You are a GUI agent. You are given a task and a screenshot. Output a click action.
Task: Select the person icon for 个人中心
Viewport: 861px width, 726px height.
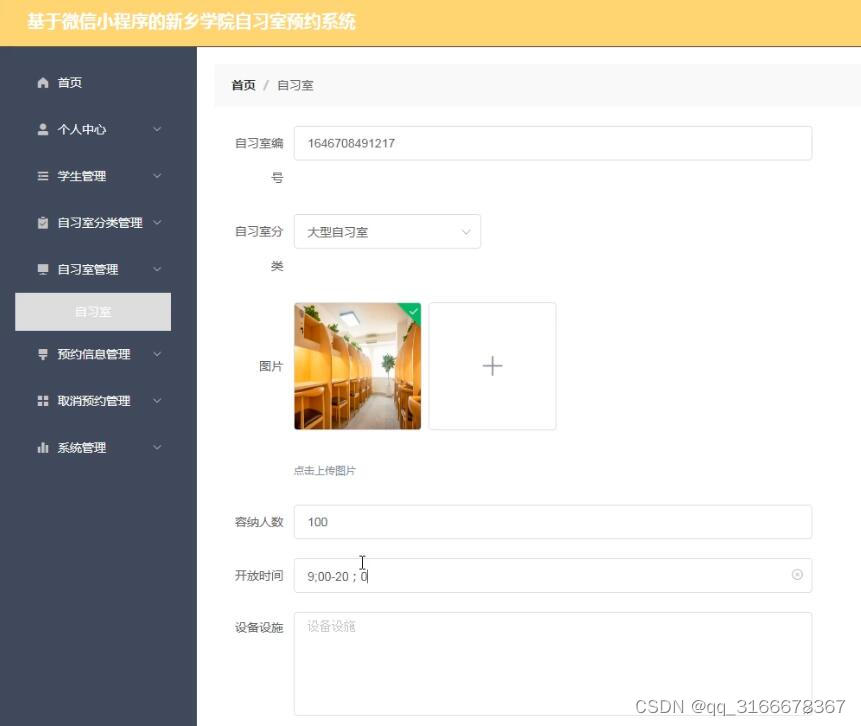click(42, 129)
